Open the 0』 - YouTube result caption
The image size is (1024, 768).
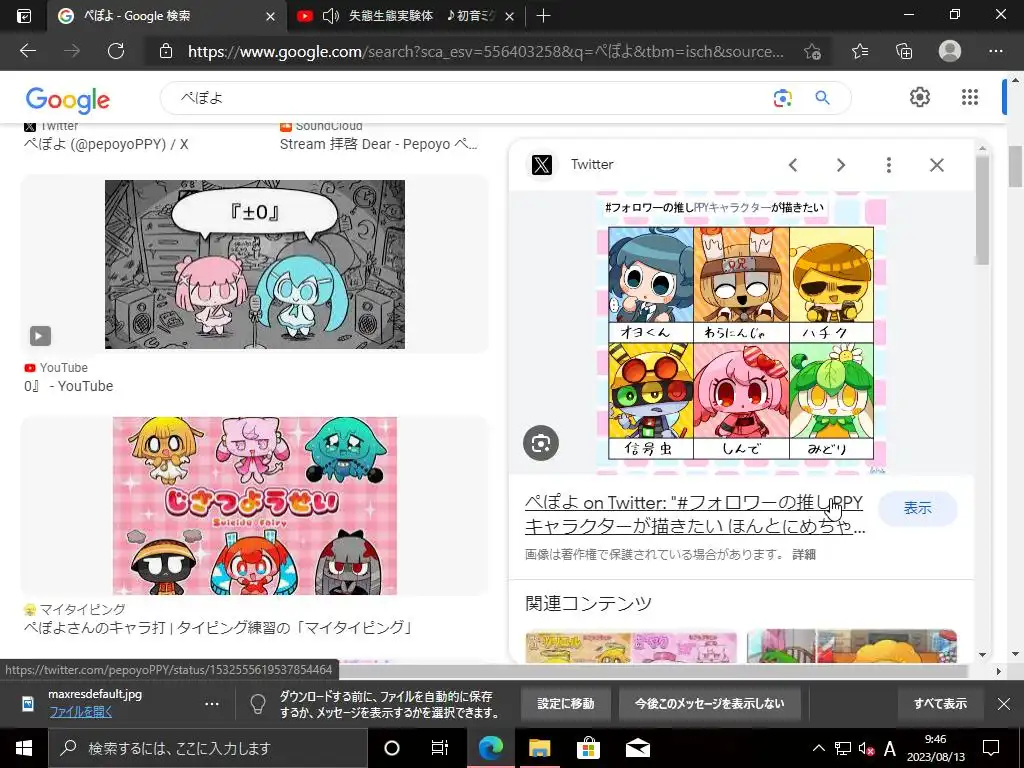pyautogui.click(x=69, y=386)
